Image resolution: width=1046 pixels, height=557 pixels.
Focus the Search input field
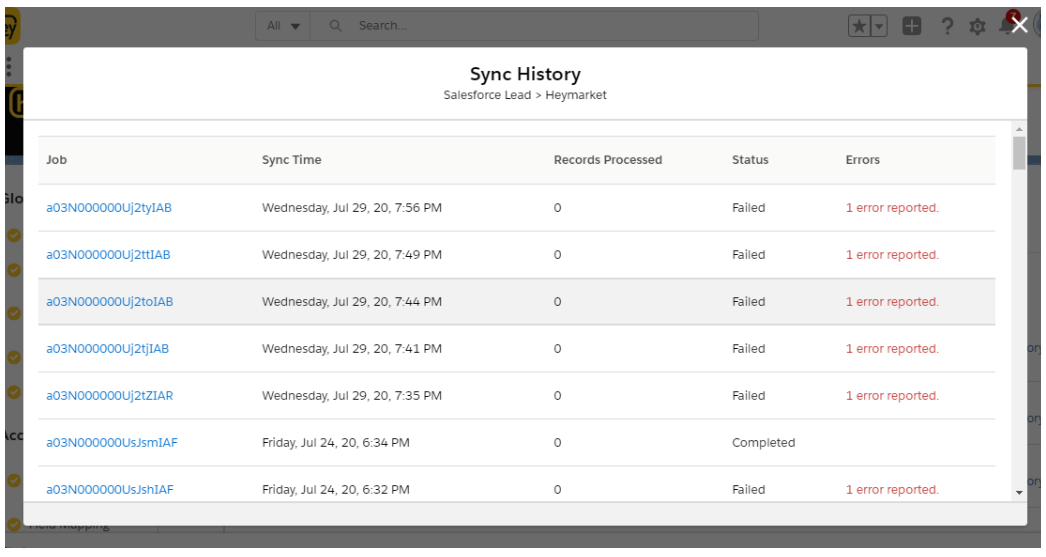tap(534, 26)
